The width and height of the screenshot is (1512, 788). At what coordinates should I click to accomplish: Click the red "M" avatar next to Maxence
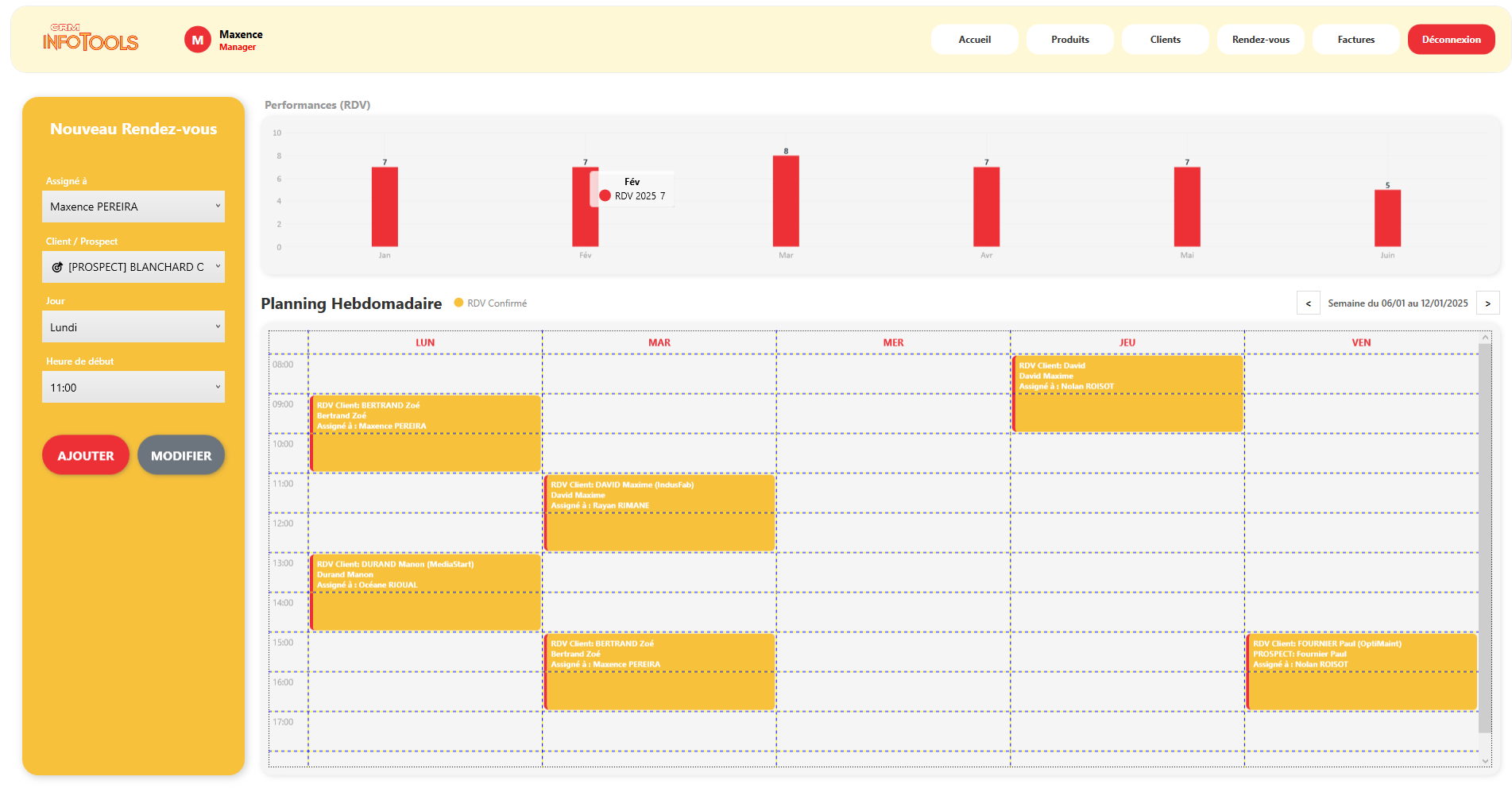(x=197, y=39)
